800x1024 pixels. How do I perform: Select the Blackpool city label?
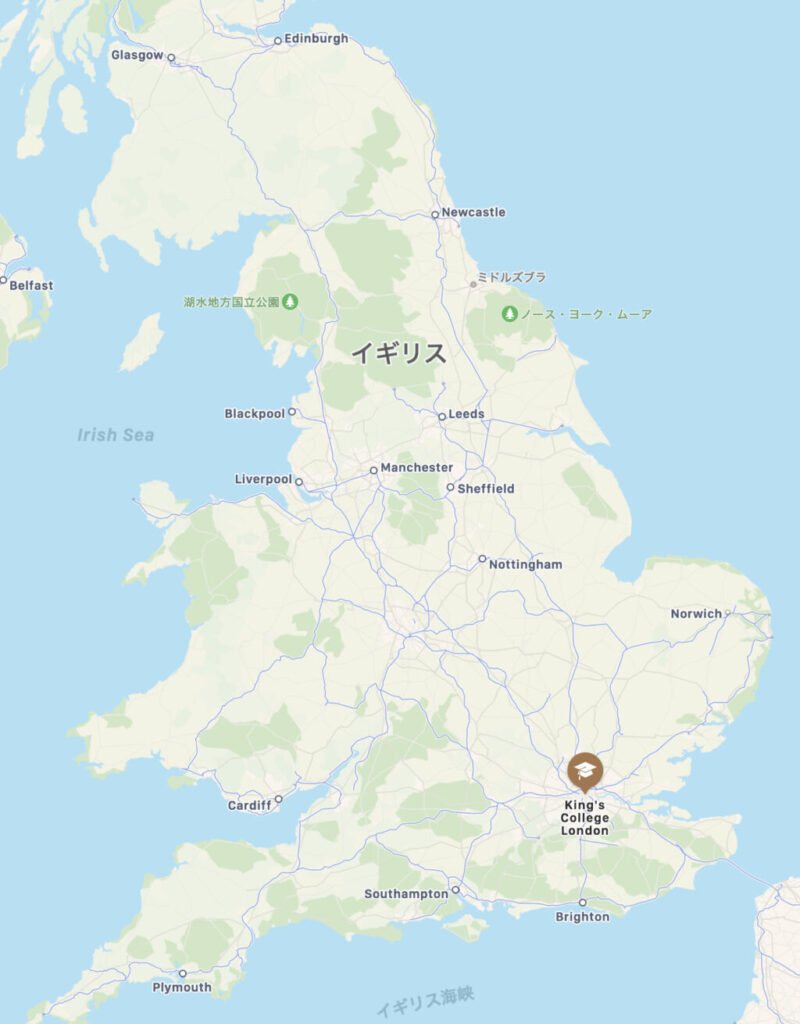255,413
